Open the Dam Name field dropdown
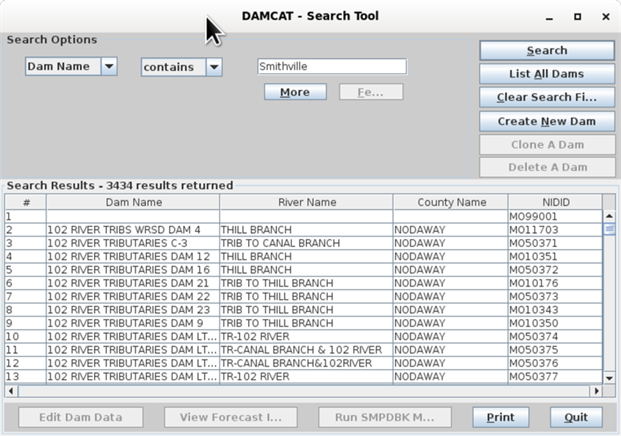621x436 pixels. (109, 67)
